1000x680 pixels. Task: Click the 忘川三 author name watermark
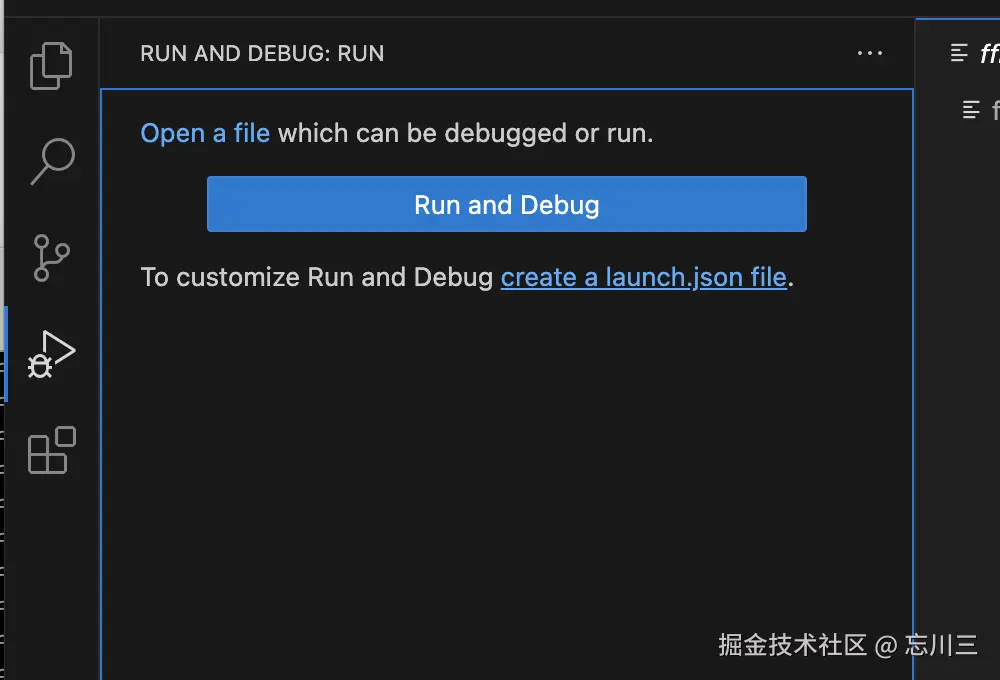click(x=941, y=645)
